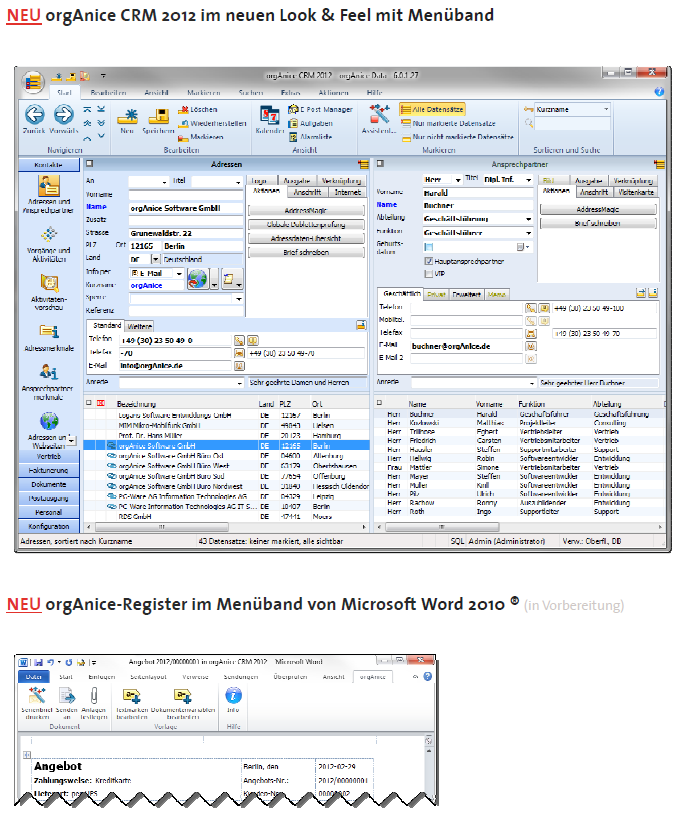The image size is (680, 819).
Task: Open Adressmerkmale sidebar icon
Action: click(x=49, y=331)
